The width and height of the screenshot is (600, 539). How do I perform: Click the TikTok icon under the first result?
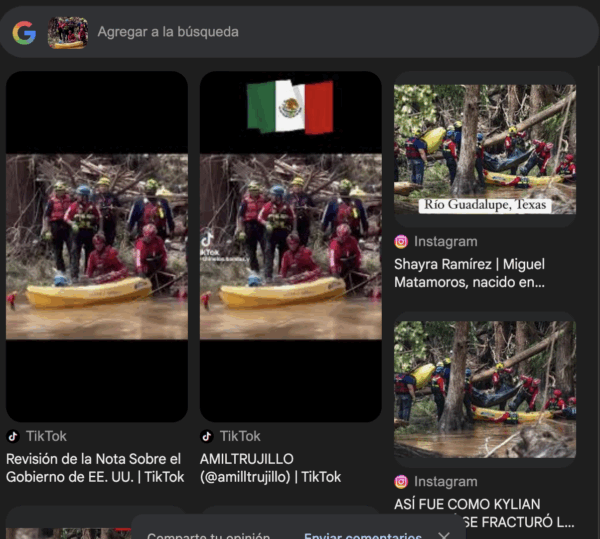[13, 436]
